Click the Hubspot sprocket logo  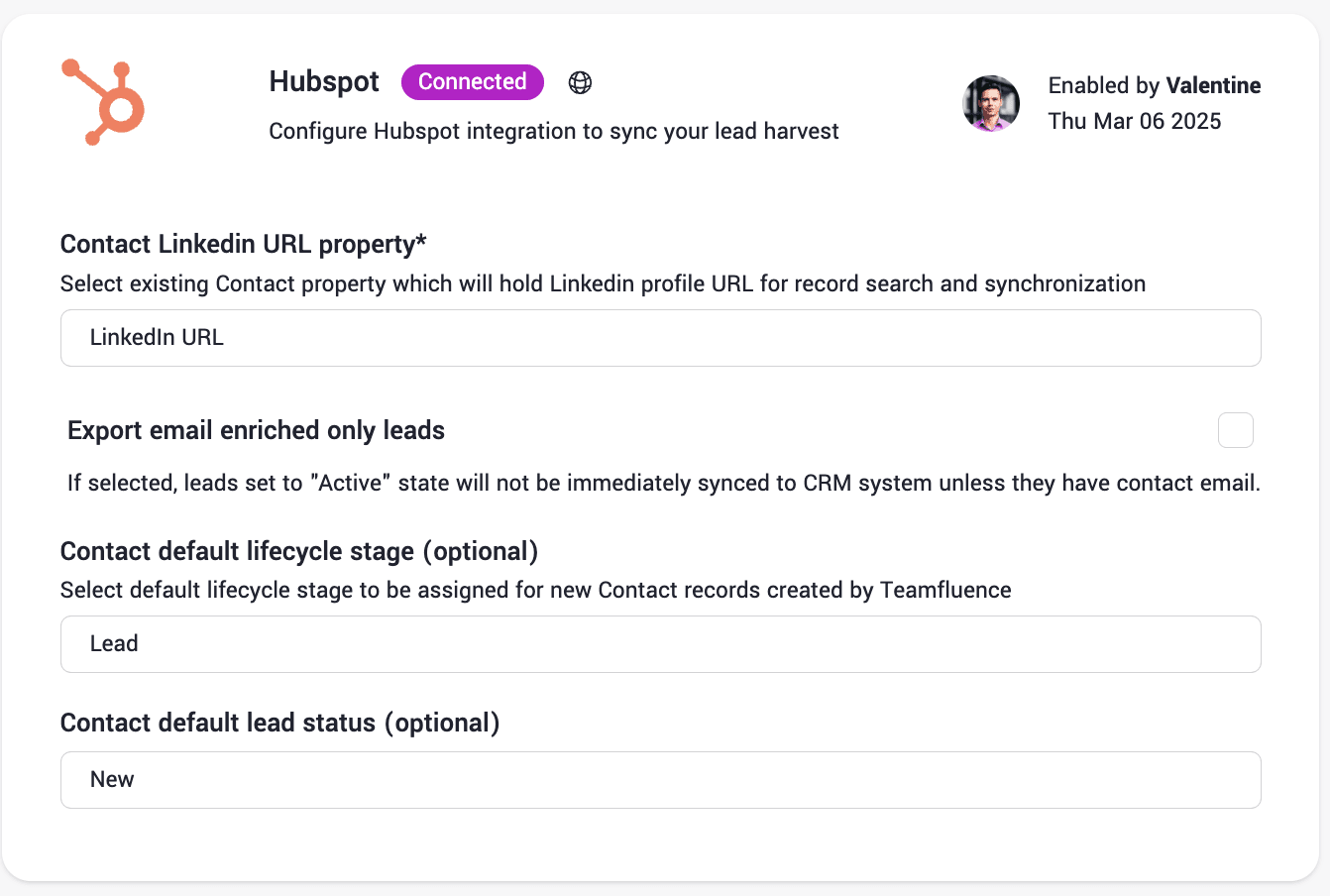point(103,102)
